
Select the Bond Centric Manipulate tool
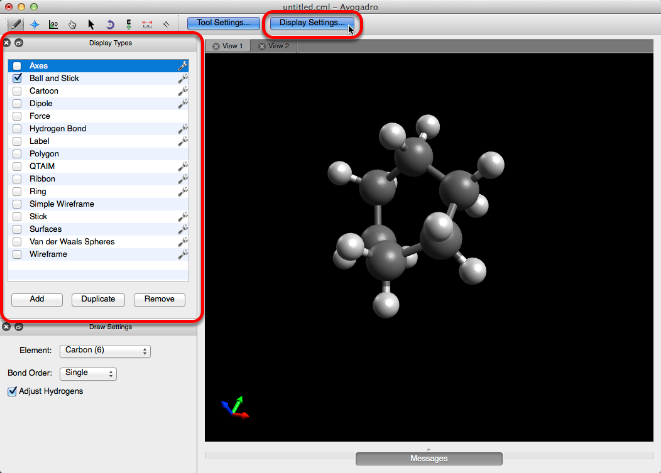54,22
